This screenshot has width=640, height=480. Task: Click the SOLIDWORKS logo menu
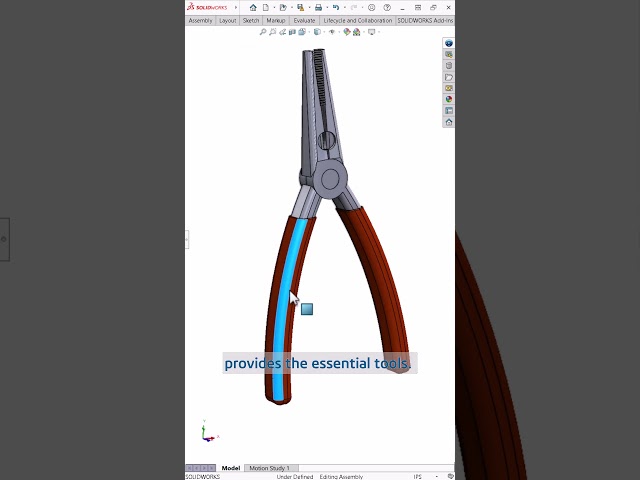tap(207, 7)
